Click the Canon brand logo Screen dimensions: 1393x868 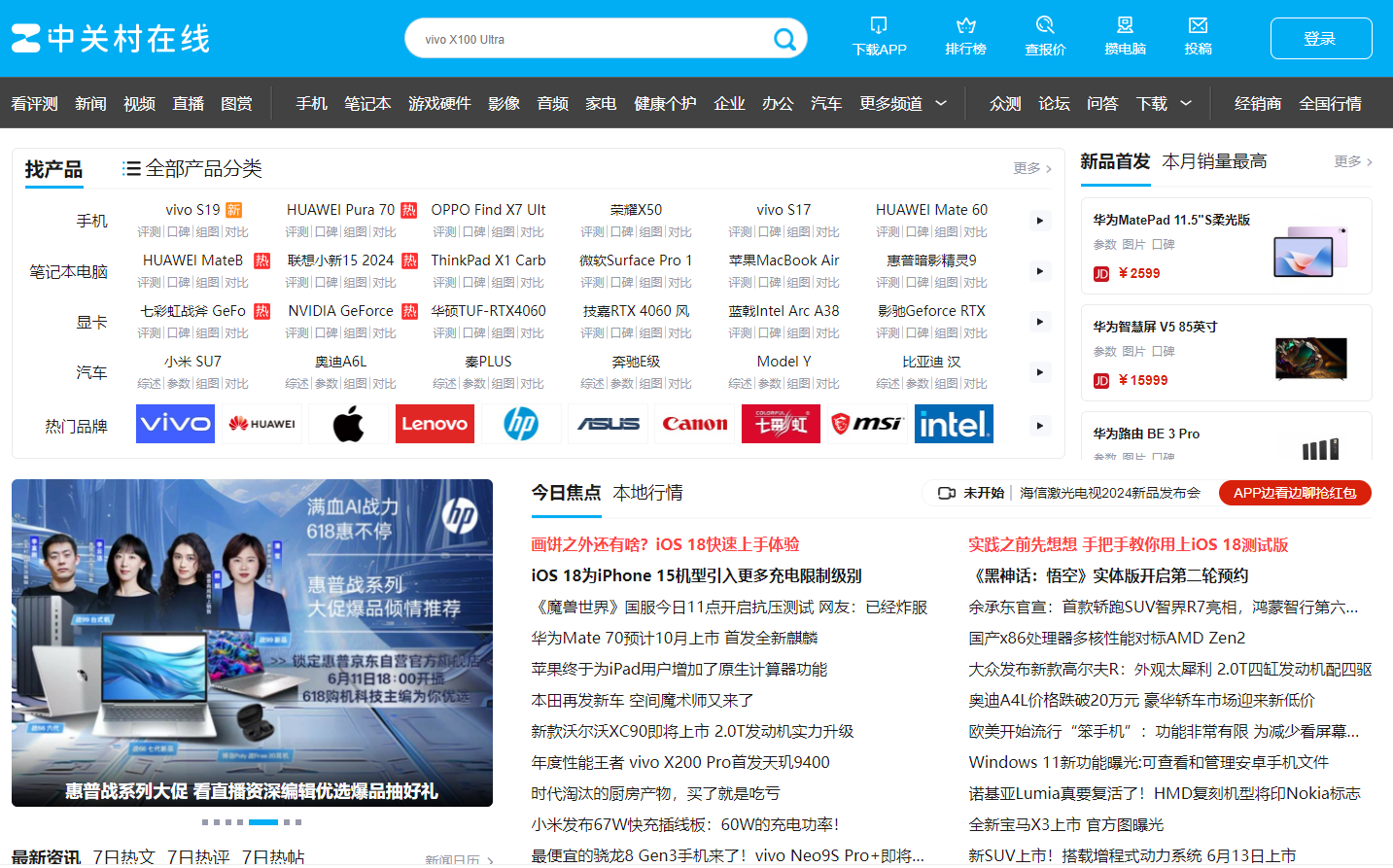(695, 424)
